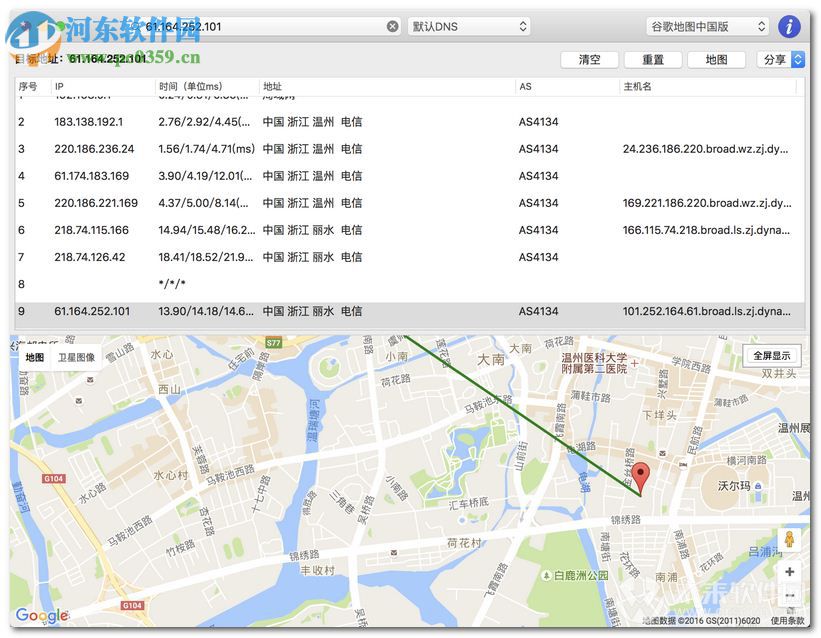821x638 pixels.
Task: Click the Google logo on the map
Action: click(41, 617)
